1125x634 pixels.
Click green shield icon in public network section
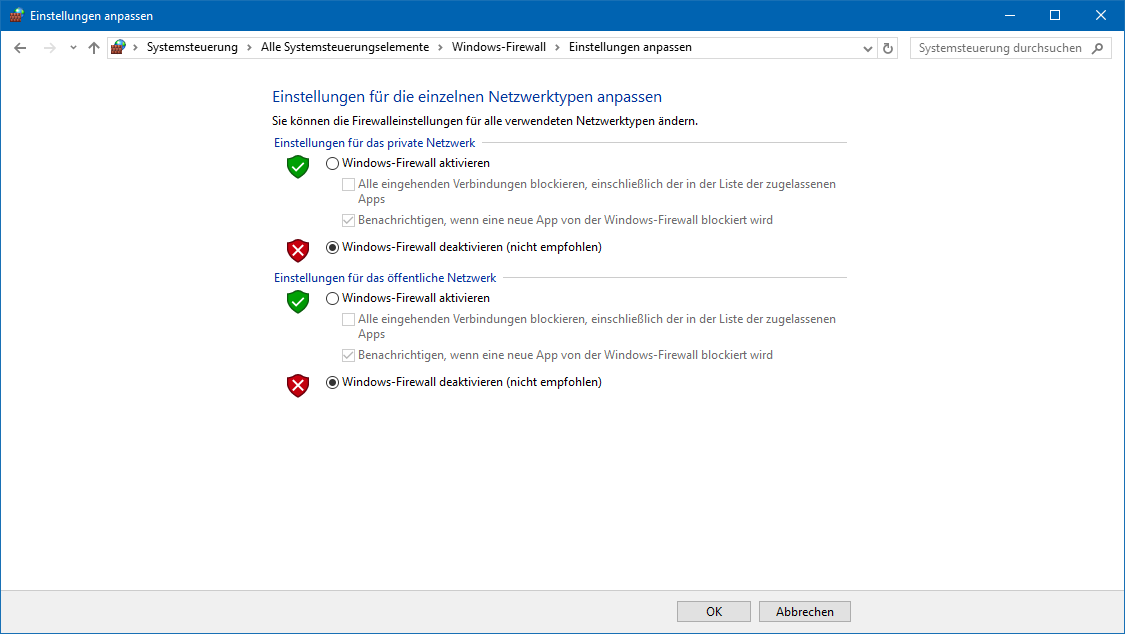click(298, 301)
